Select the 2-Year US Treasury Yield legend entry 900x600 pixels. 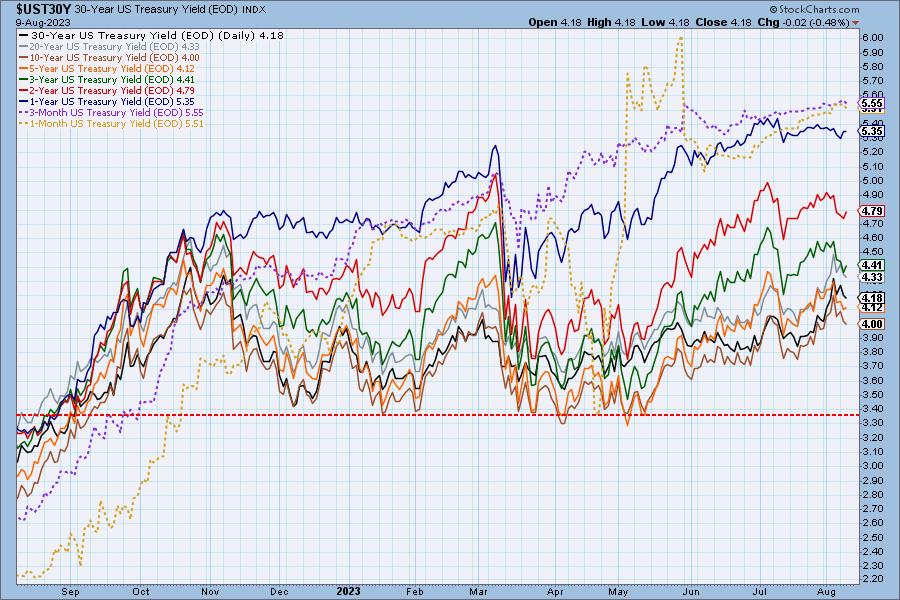[x=107, y=90]
